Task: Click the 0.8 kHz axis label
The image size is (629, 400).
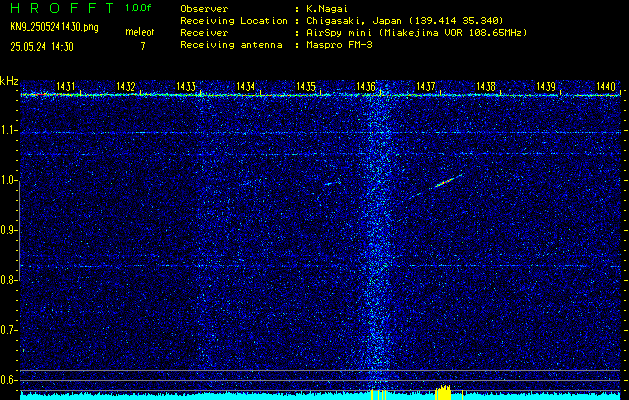Action: tap(9, 280)
